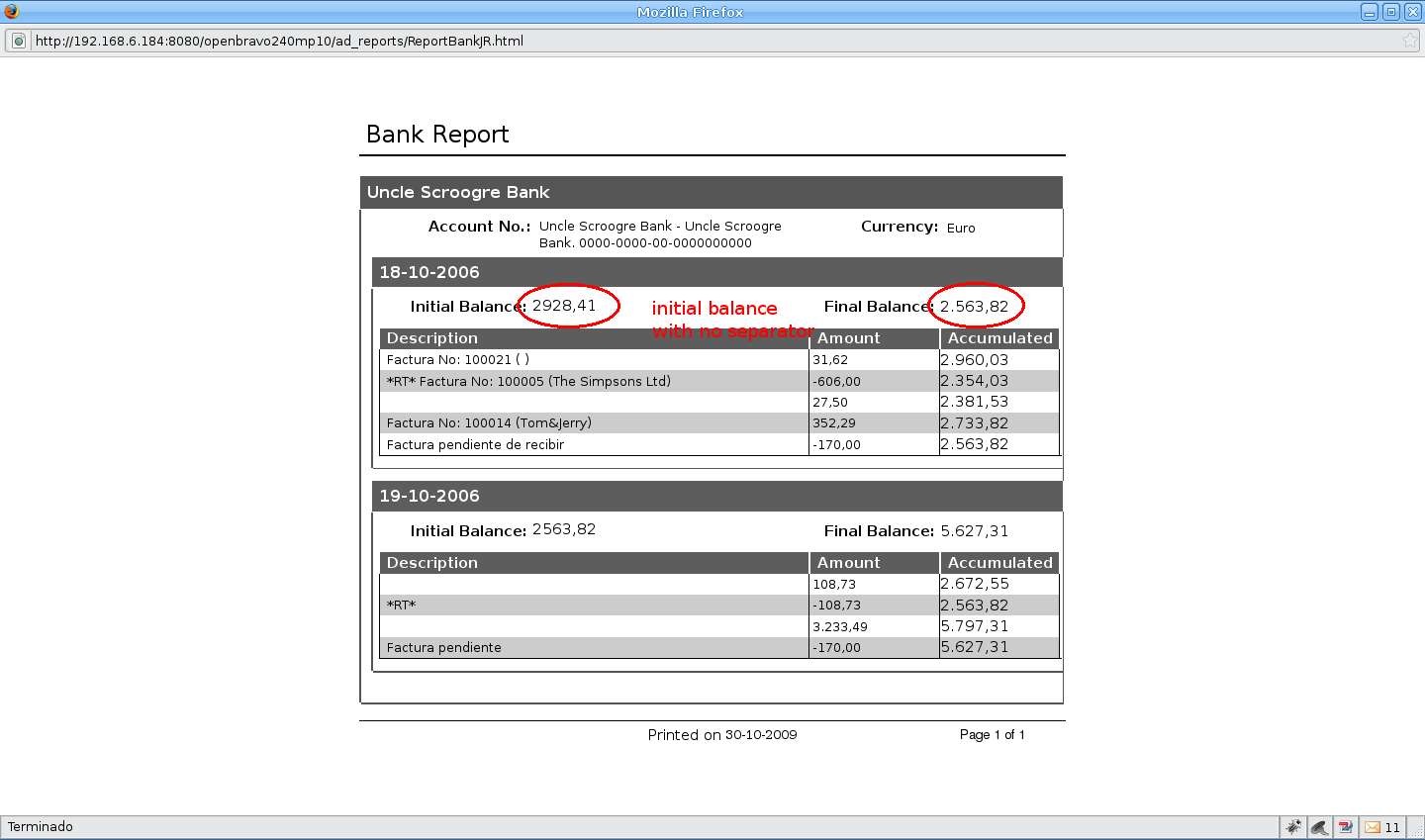Close the Mozilla Firefox window
This screenshot has width=1425, height=840.
[x=1412, y=12]
